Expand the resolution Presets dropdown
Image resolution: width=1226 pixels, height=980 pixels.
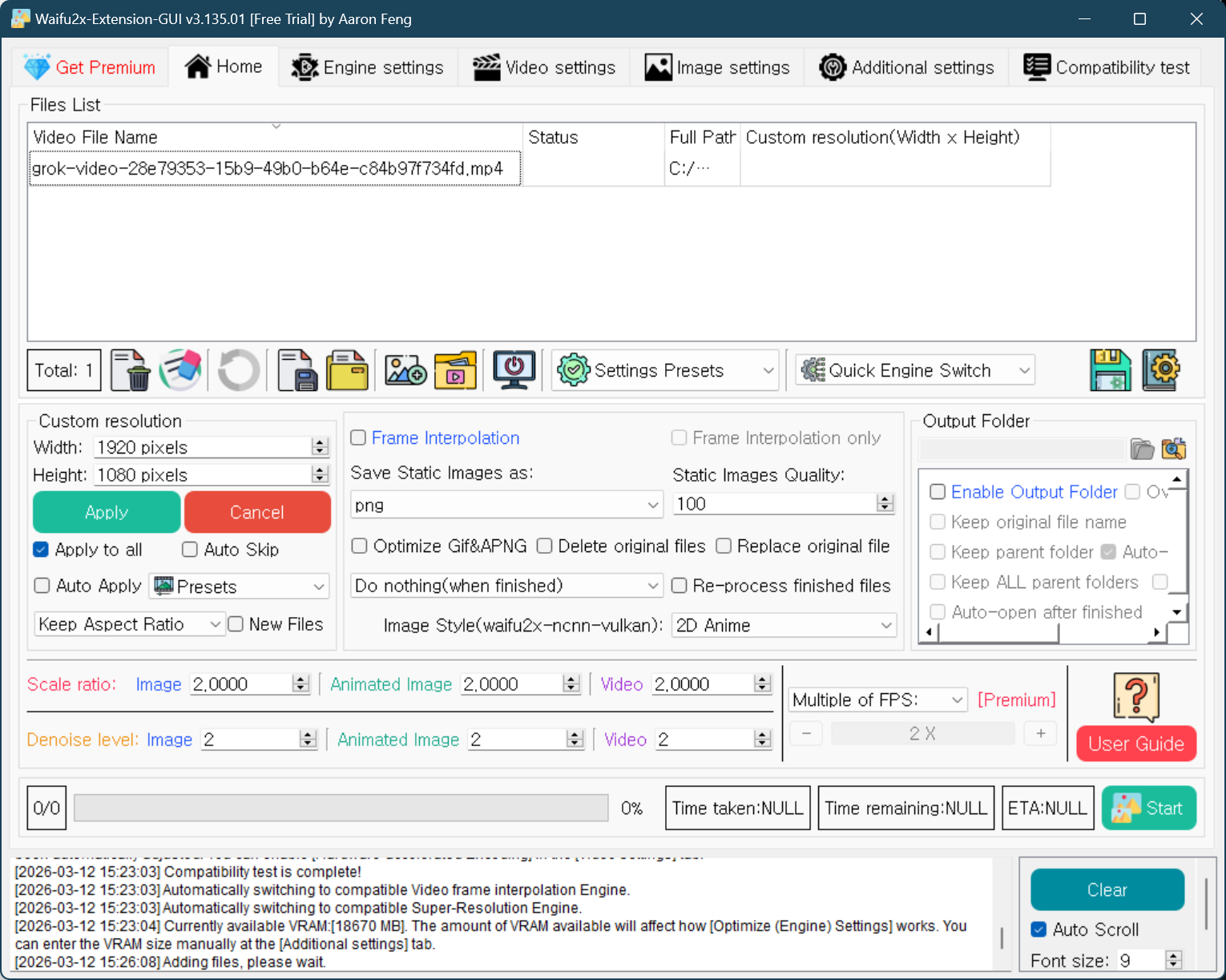point(239,587)
